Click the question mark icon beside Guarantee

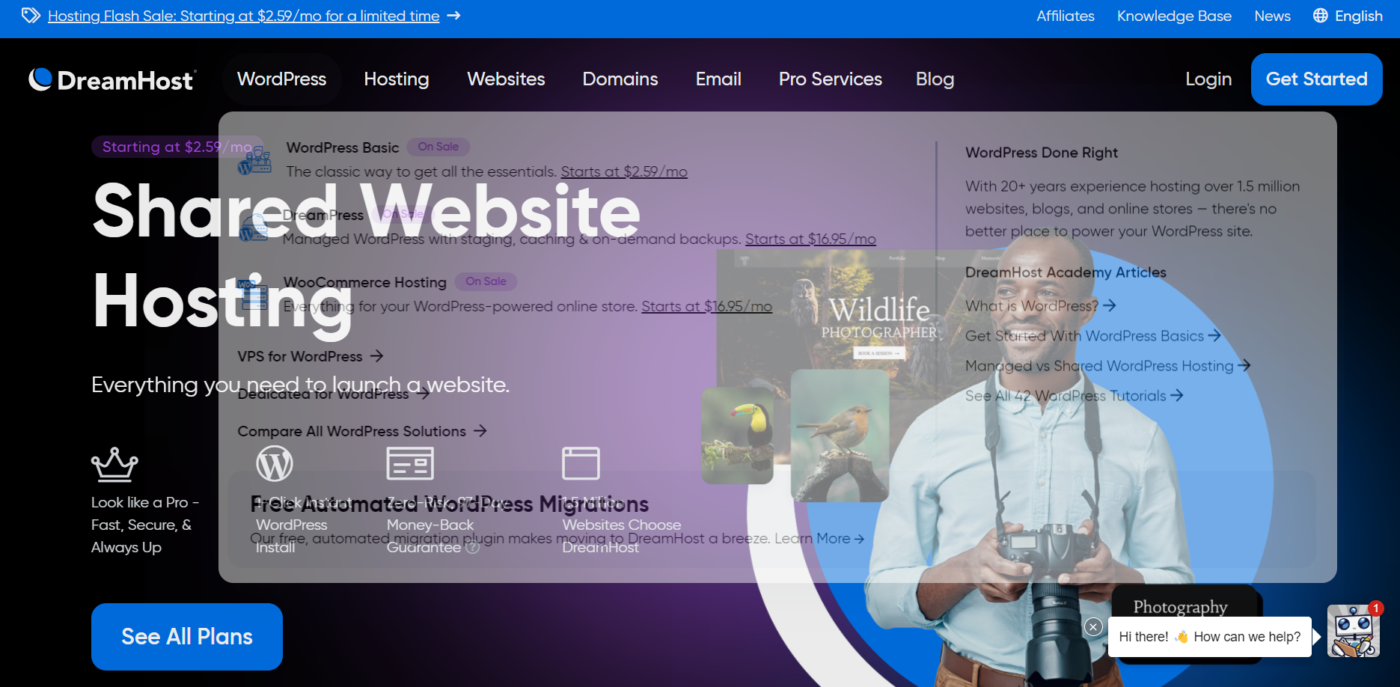pos(472,547)
